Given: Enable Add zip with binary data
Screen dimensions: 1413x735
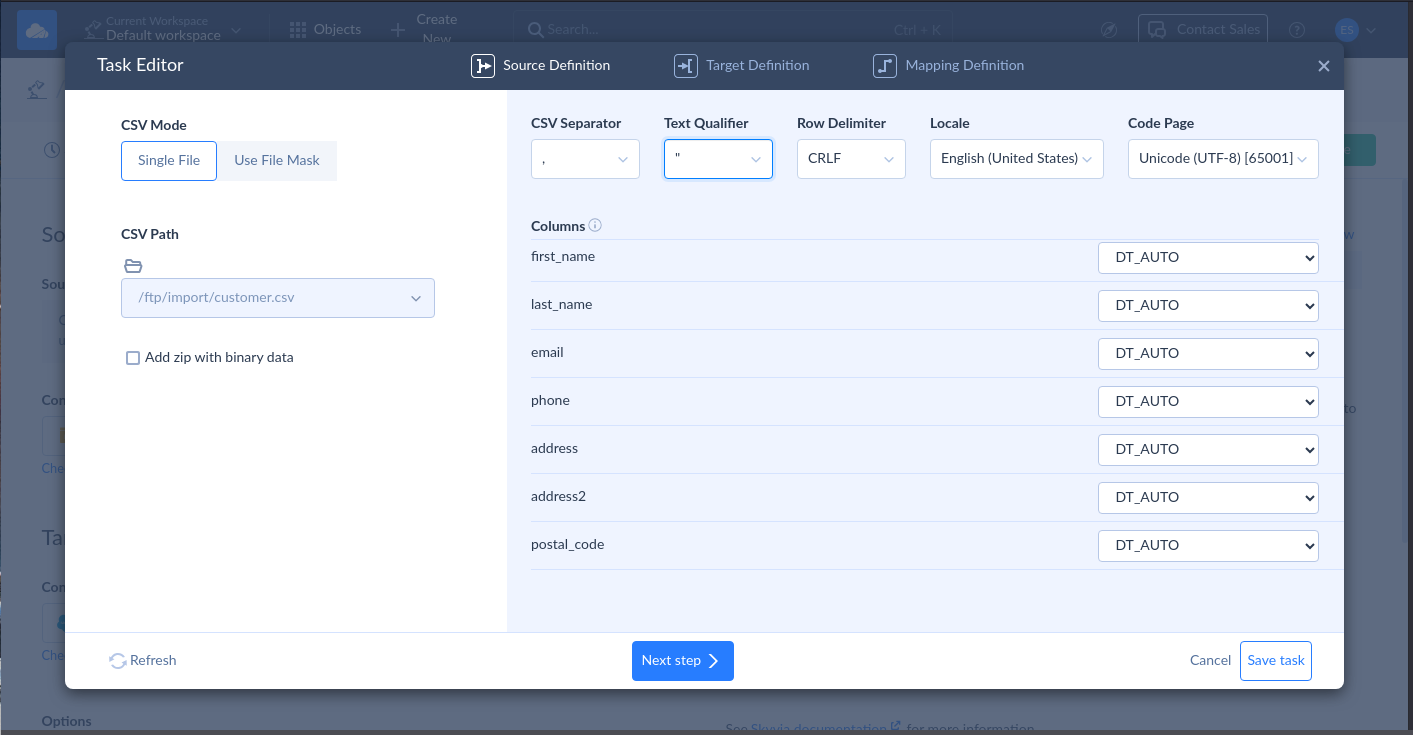Looking at the screenshot, I should coord(133,357).
